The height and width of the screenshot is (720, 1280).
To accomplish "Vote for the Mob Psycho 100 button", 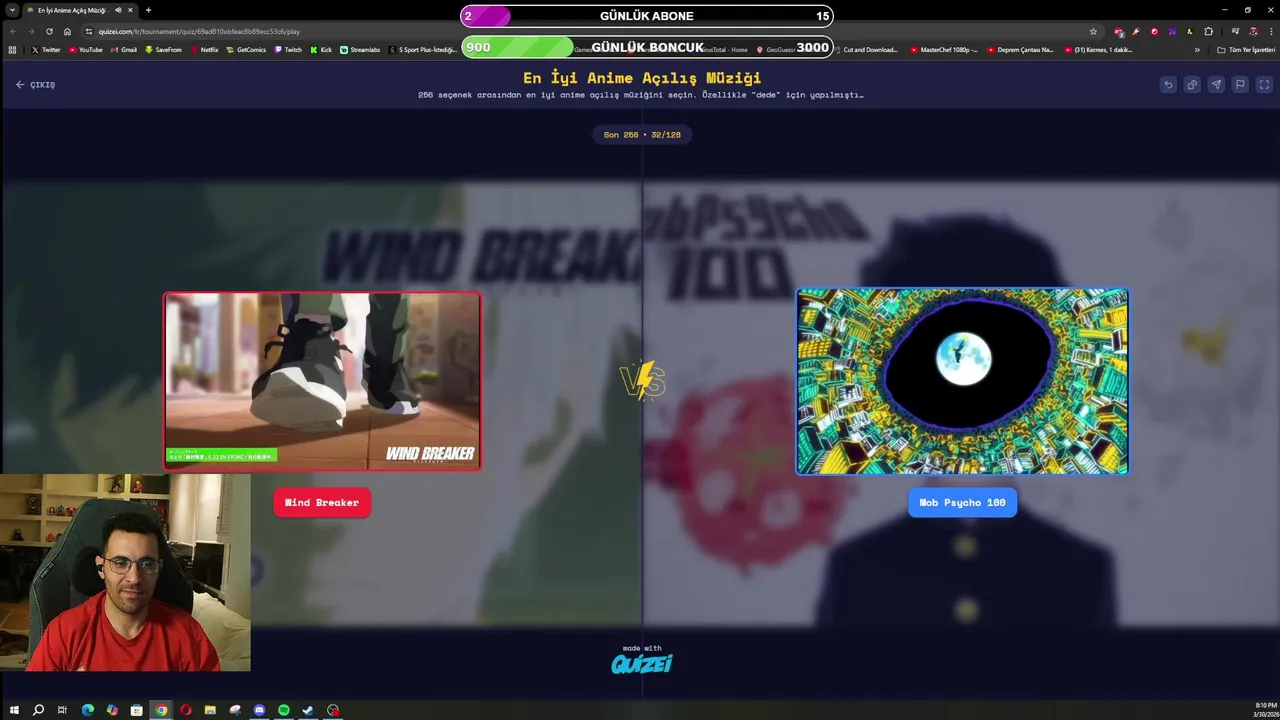I will [962, 503].
